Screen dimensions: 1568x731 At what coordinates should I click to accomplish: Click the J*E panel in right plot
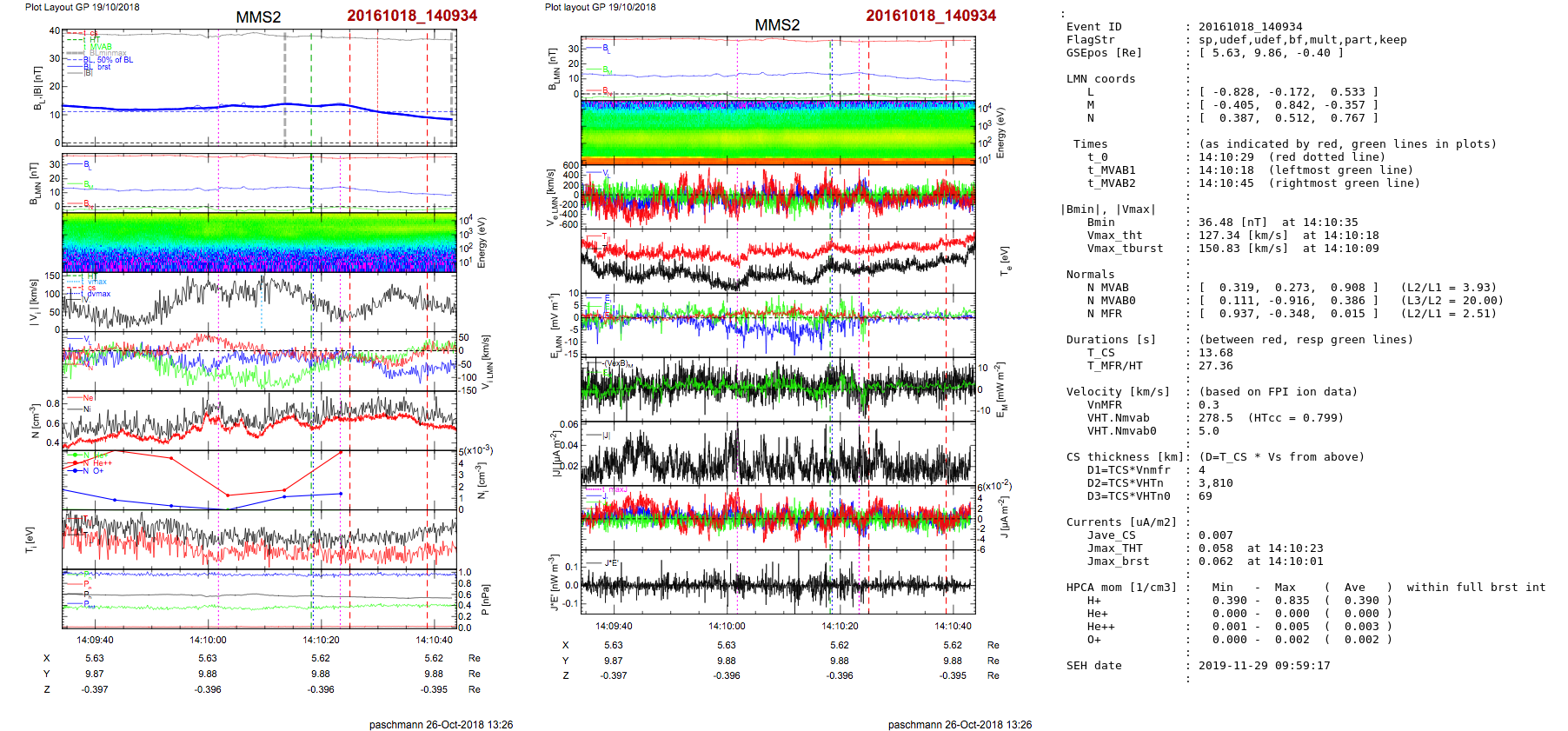(x=777, y=583)
